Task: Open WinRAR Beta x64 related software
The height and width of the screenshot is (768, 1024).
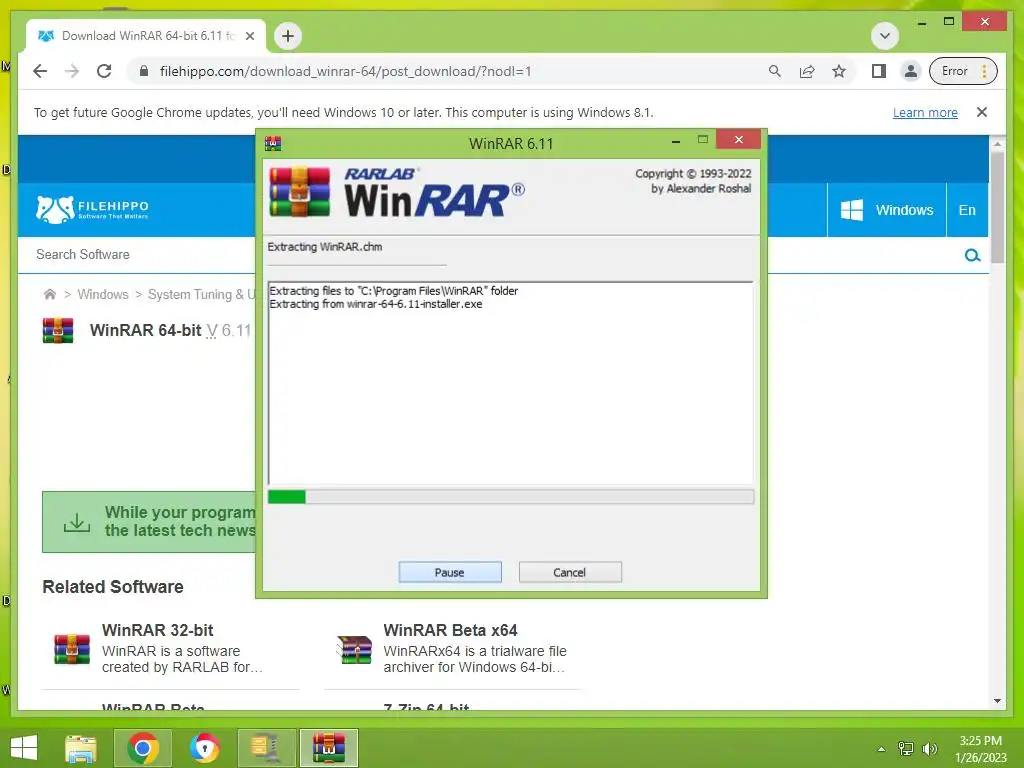Action: click(451, 630)
